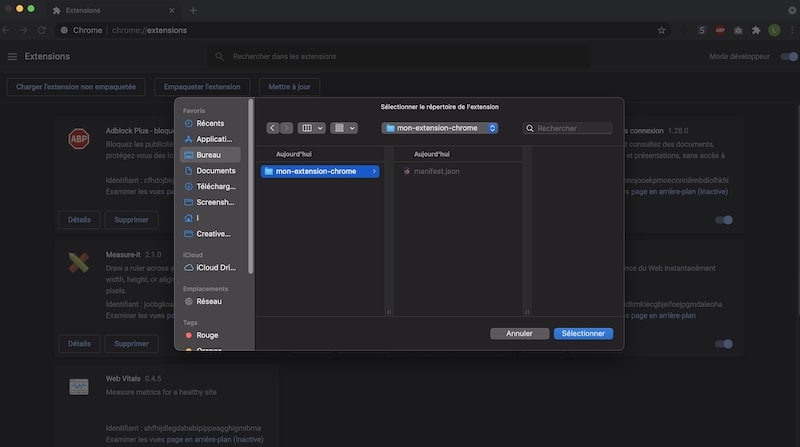Viewport: 800px width, 447px height.
Task: Go to Applications in the sidebar
Action: click(213, 139)
